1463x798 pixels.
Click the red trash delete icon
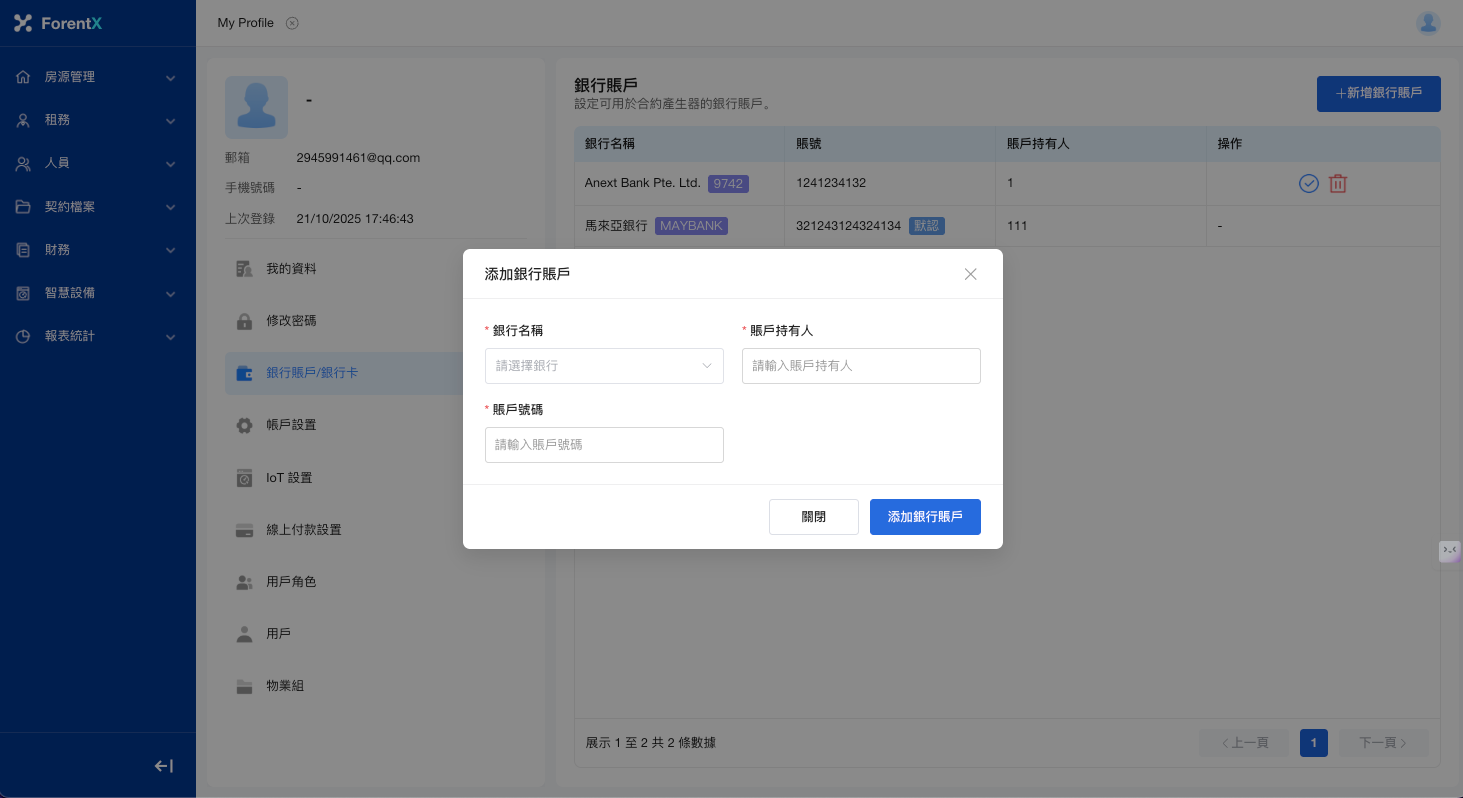click(1338, 184)
